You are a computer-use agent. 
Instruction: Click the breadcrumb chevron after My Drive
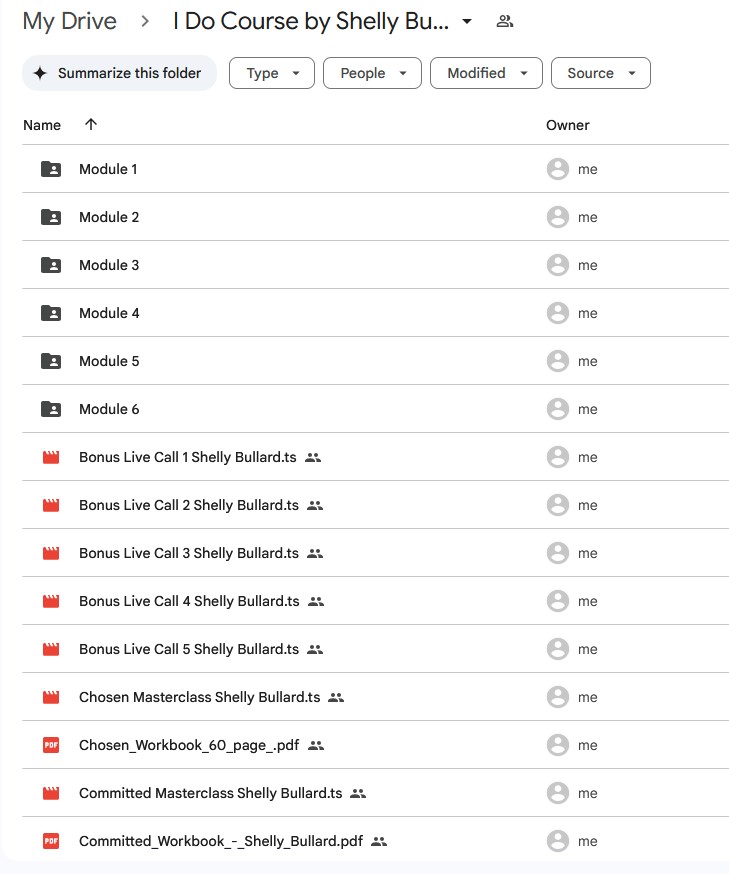[145, 22]
